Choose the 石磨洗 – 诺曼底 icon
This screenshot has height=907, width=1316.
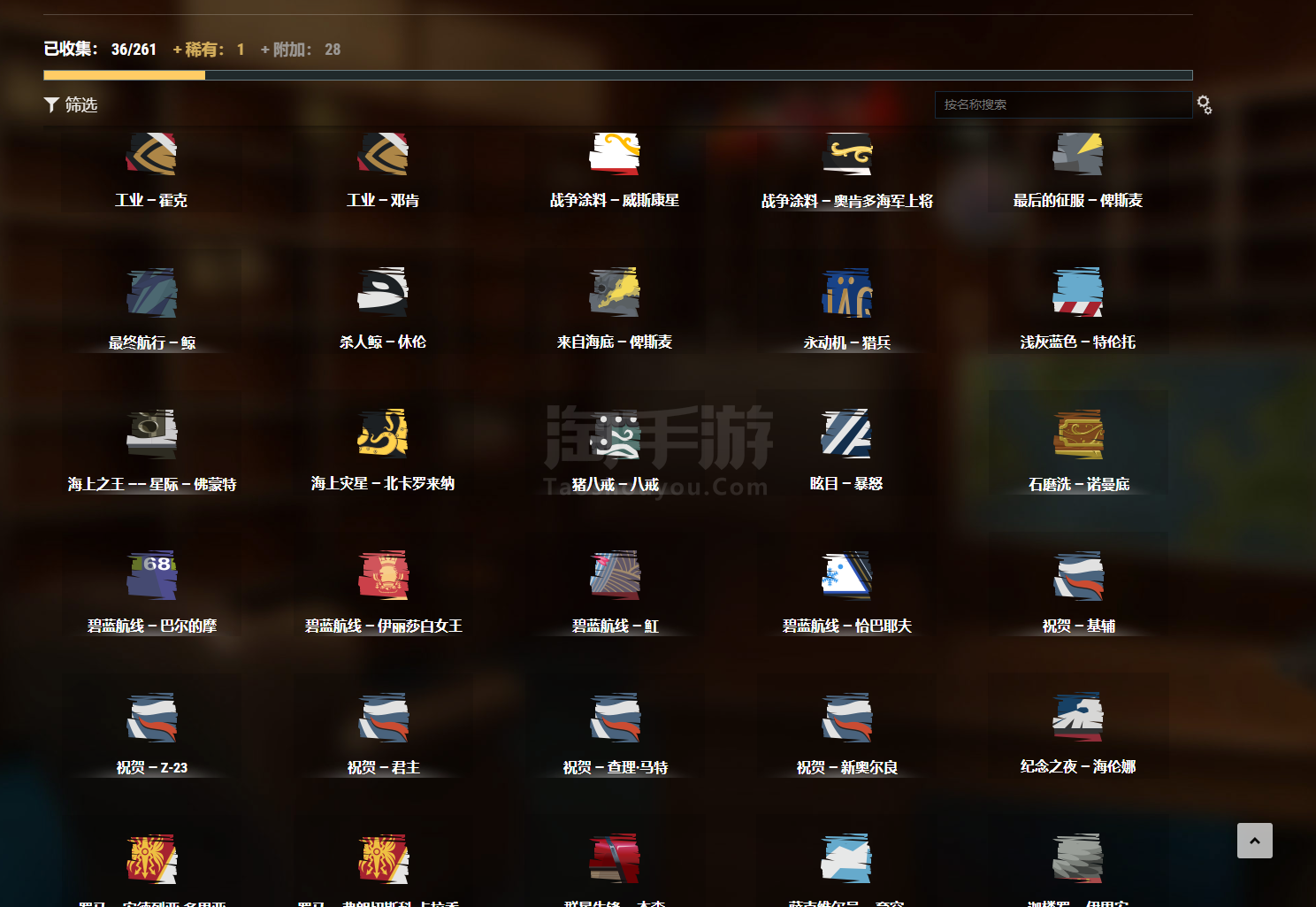click(1078, 434)
